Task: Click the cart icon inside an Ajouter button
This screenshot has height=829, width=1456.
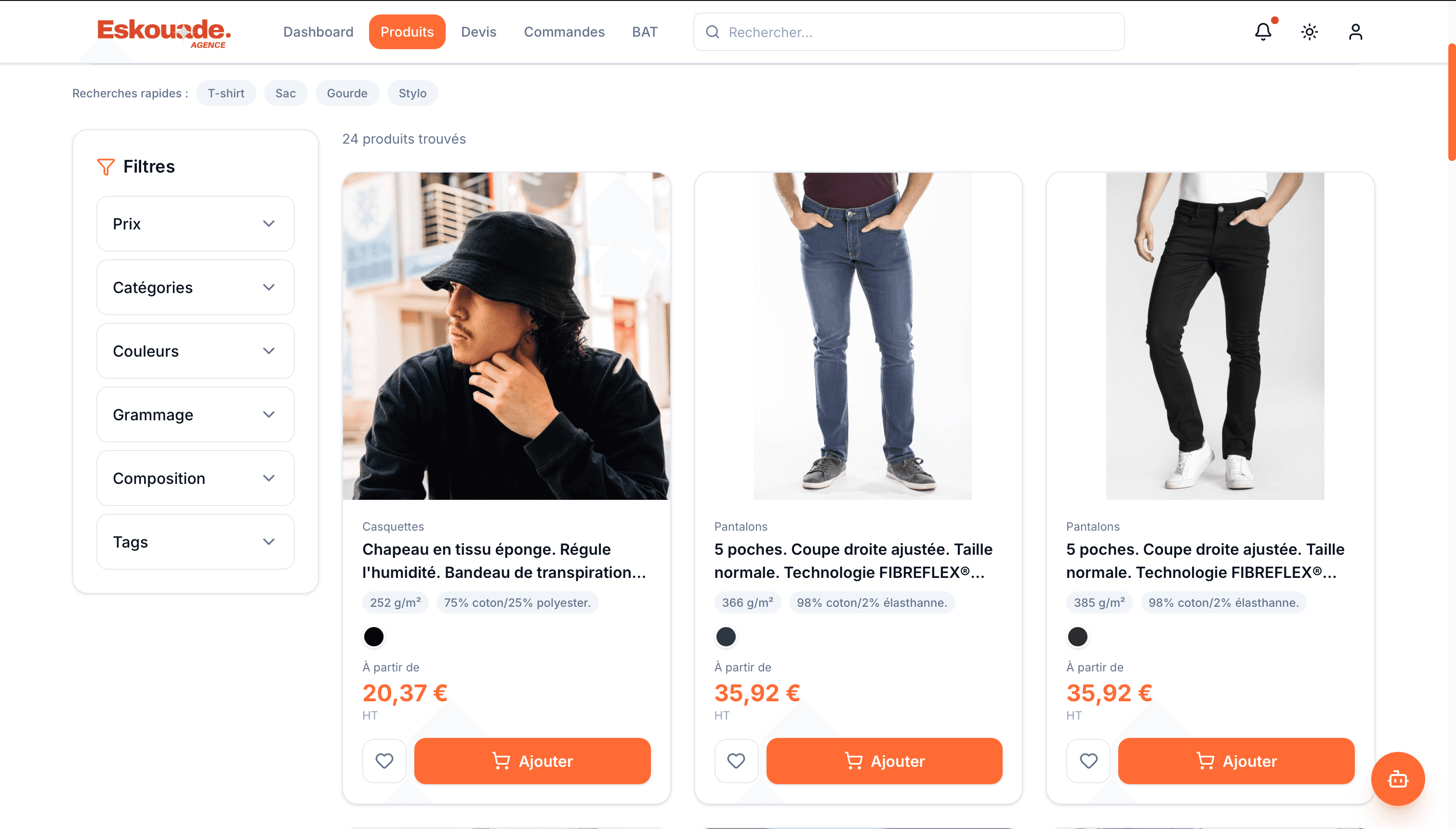Action: click(501, 760)
